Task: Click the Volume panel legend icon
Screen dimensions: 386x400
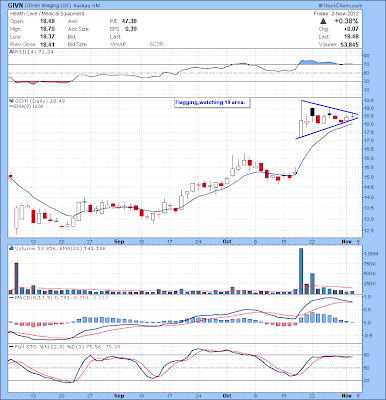Action: pyautogui.click(x=11, y=248)
